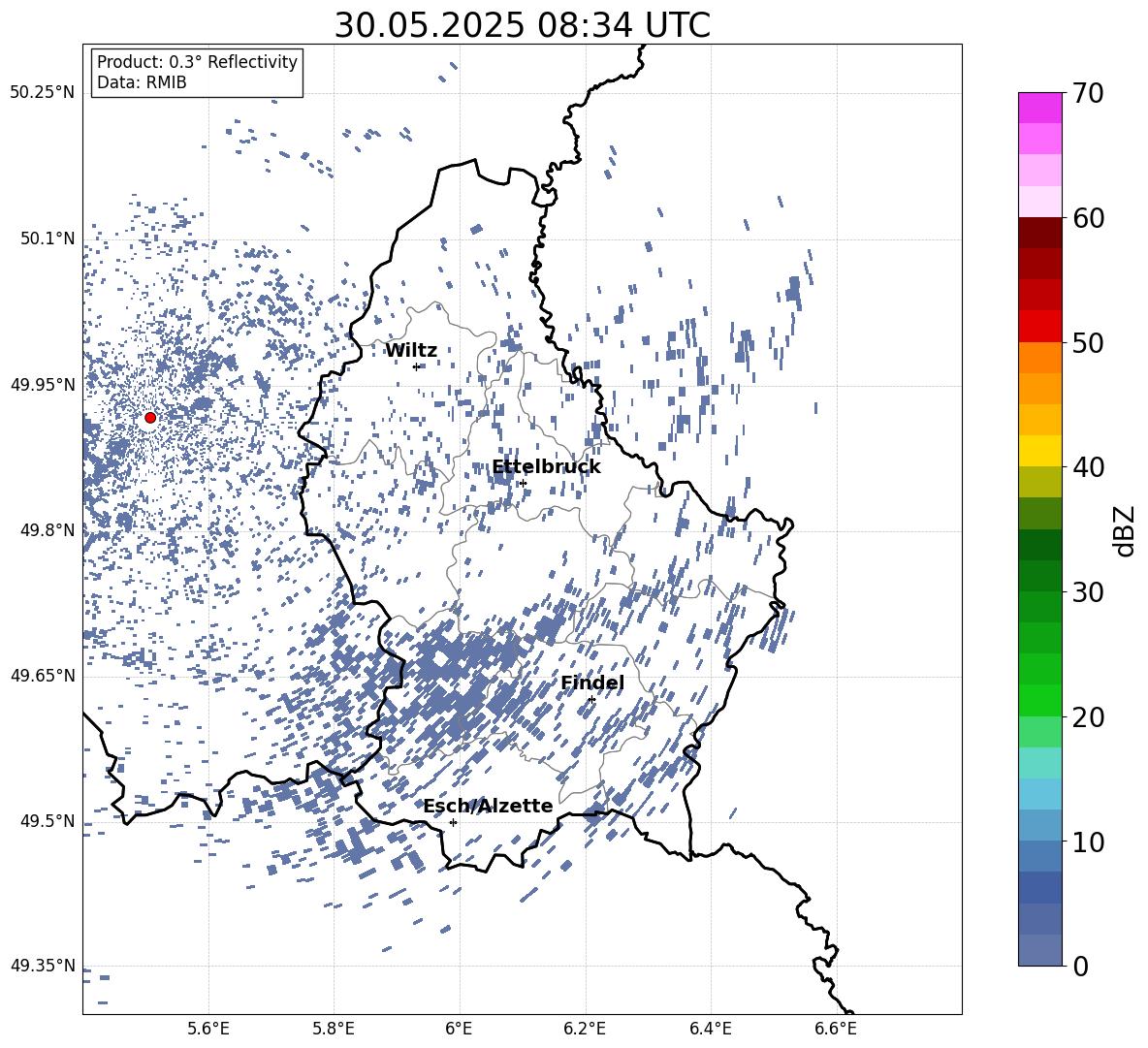Click the longitude label 5.8°E
This screenshot has width=1148, height=1048.
[x=334, y=1029]
